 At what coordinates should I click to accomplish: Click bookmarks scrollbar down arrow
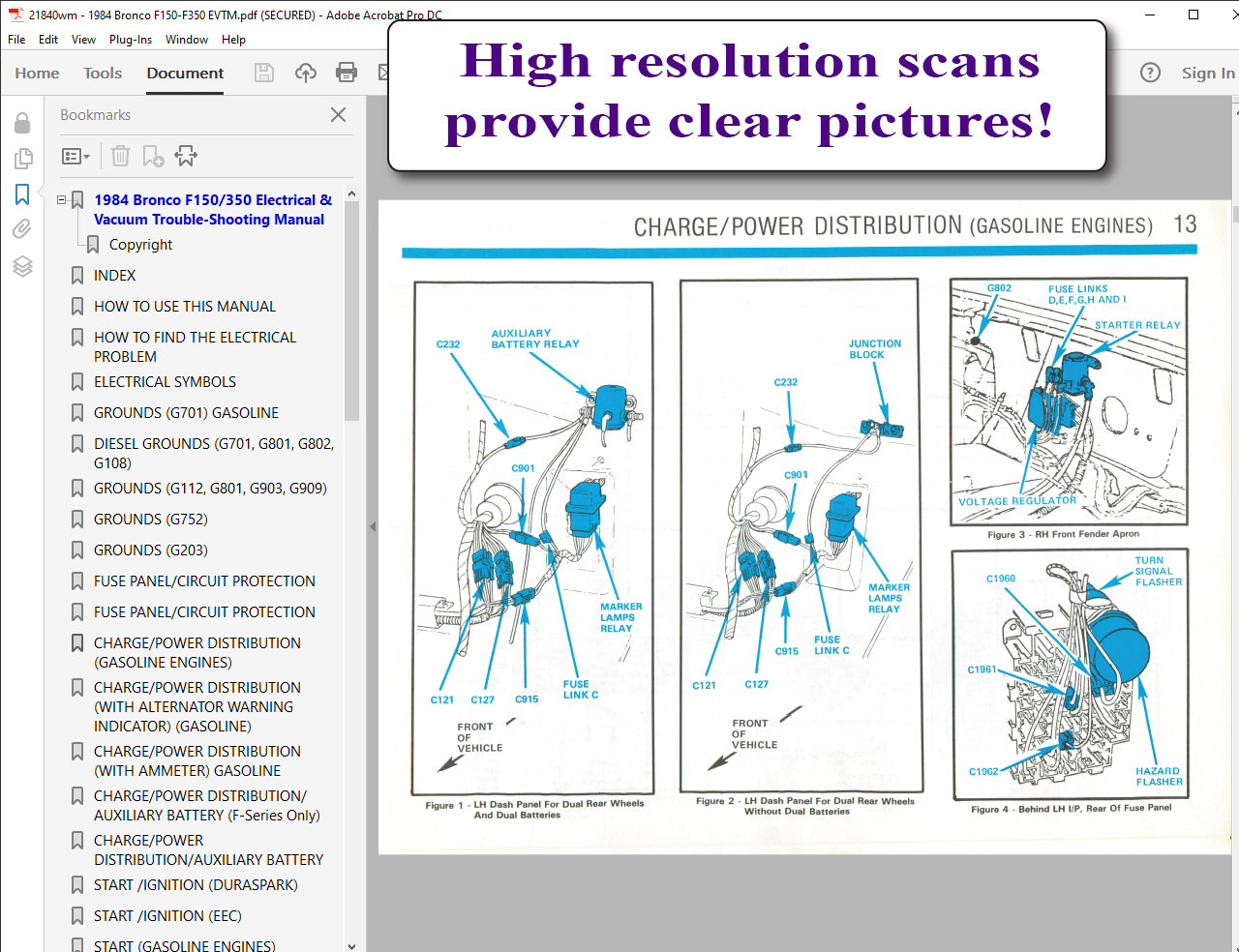(351, 946)
